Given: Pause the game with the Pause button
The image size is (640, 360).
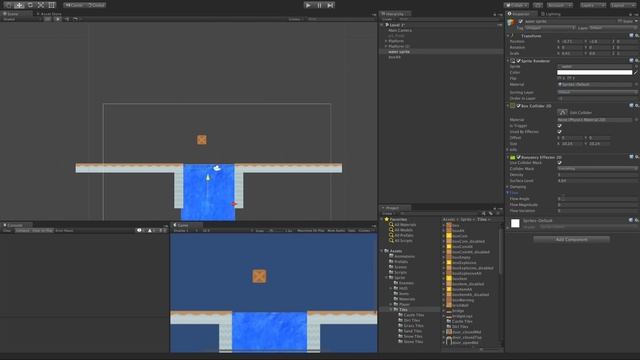Looking at the screenshot, I should (320, 5).
